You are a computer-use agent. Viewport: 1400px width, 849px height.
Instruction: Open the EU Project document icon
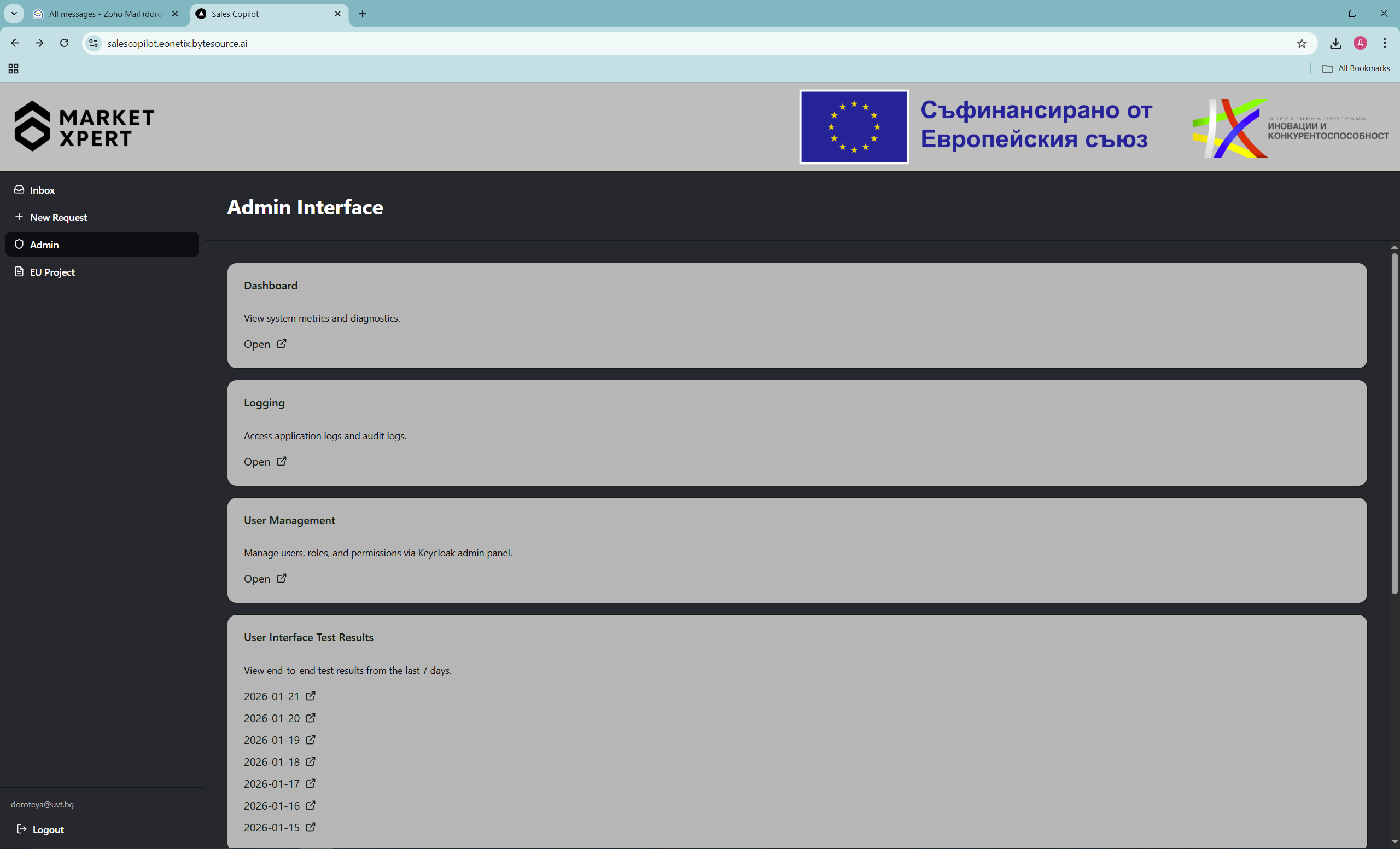pos(19,272)
